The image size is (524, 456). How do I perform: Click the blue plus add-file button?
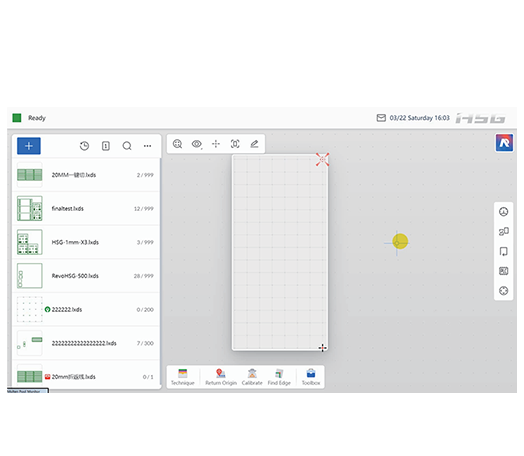[29, 146]
